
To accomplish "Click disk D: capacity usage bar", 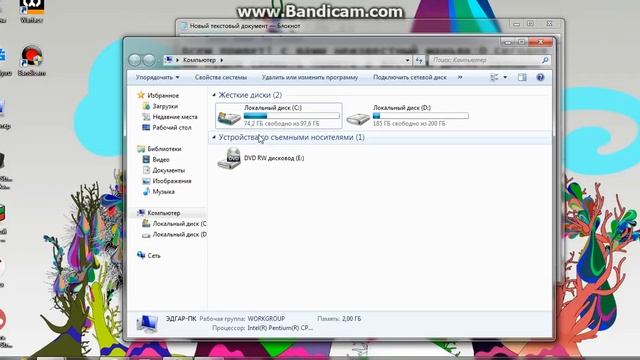I will coord(420,116).
